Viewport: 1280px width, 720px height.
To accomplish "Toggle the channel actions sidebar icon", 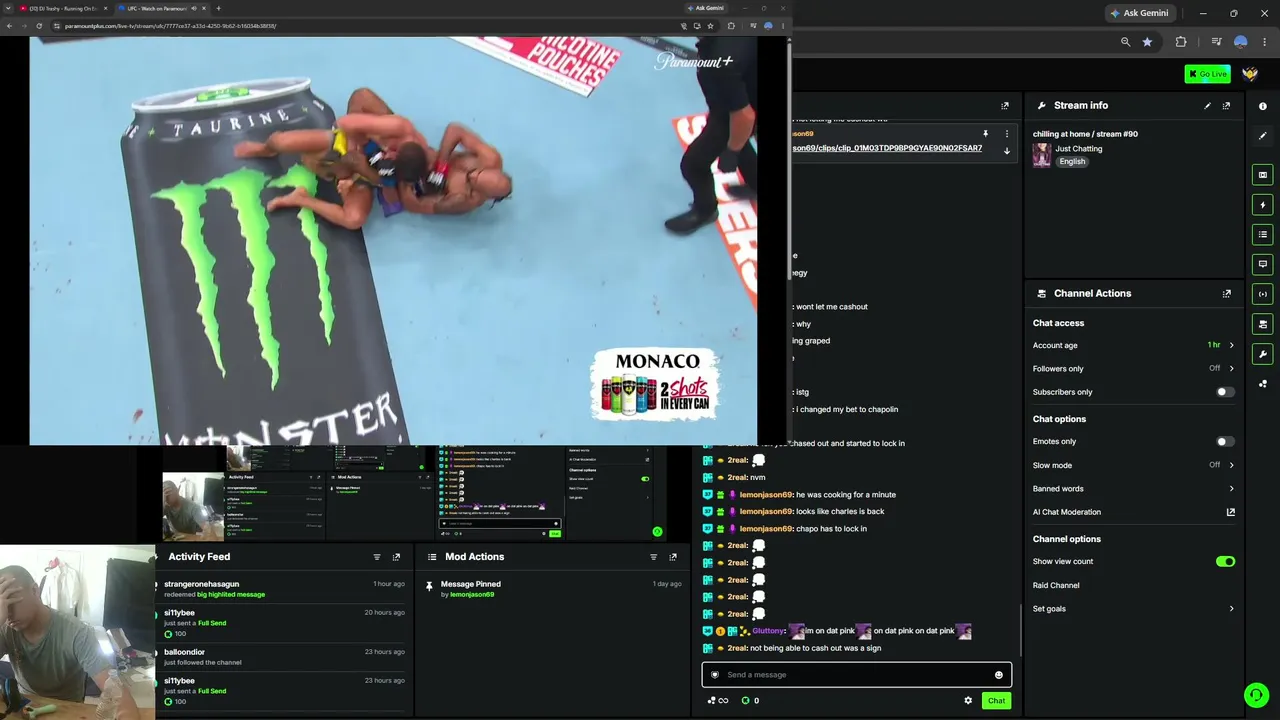I will tap(1263, 325).
